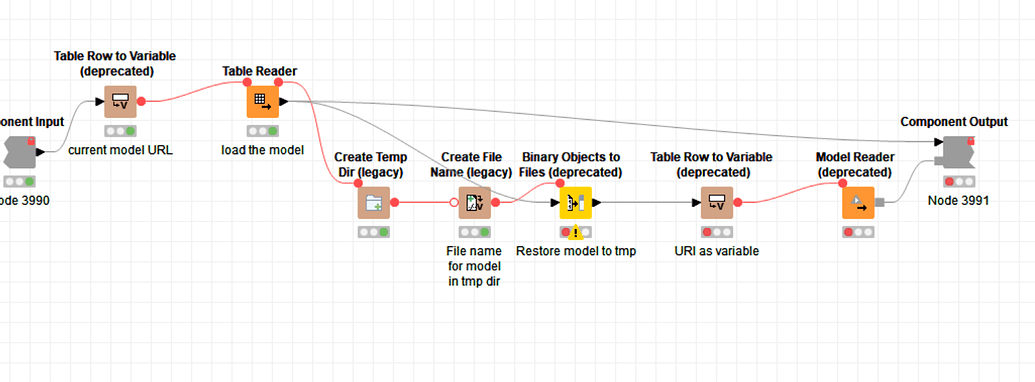Click the red flow variable output port of Create Temp Dir
Screen dimensions: 1035x382
[x=395, y=203]
